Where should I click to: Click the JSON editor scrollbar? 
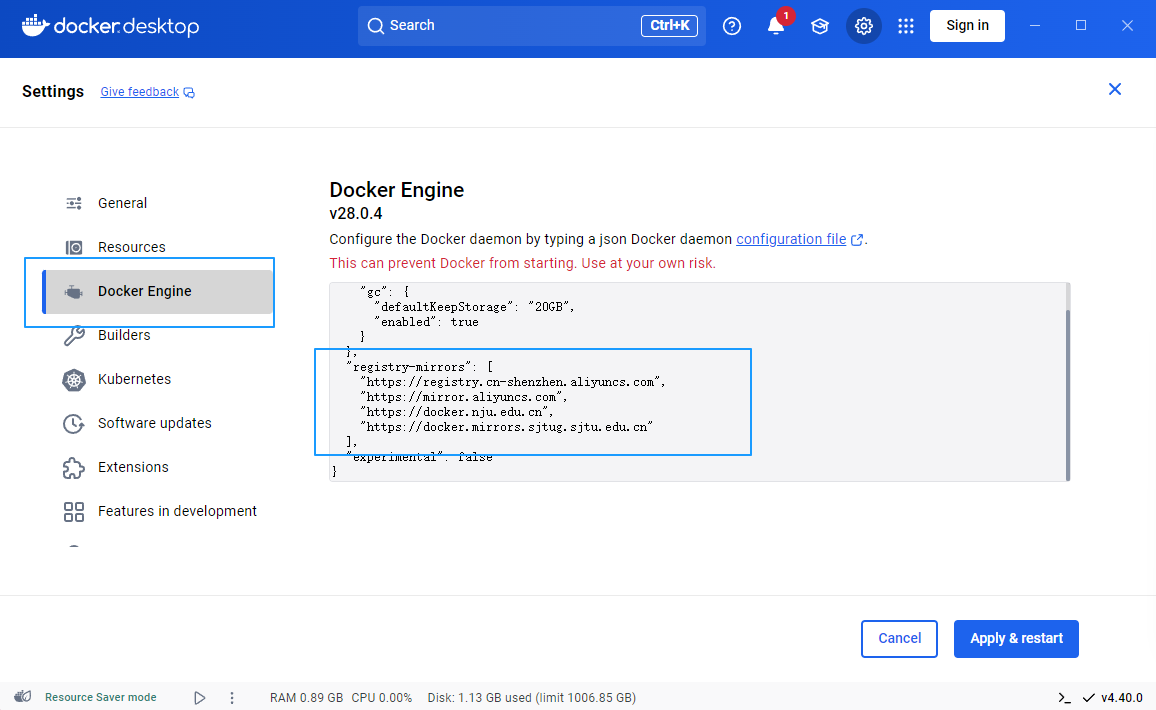[1068, 394]
